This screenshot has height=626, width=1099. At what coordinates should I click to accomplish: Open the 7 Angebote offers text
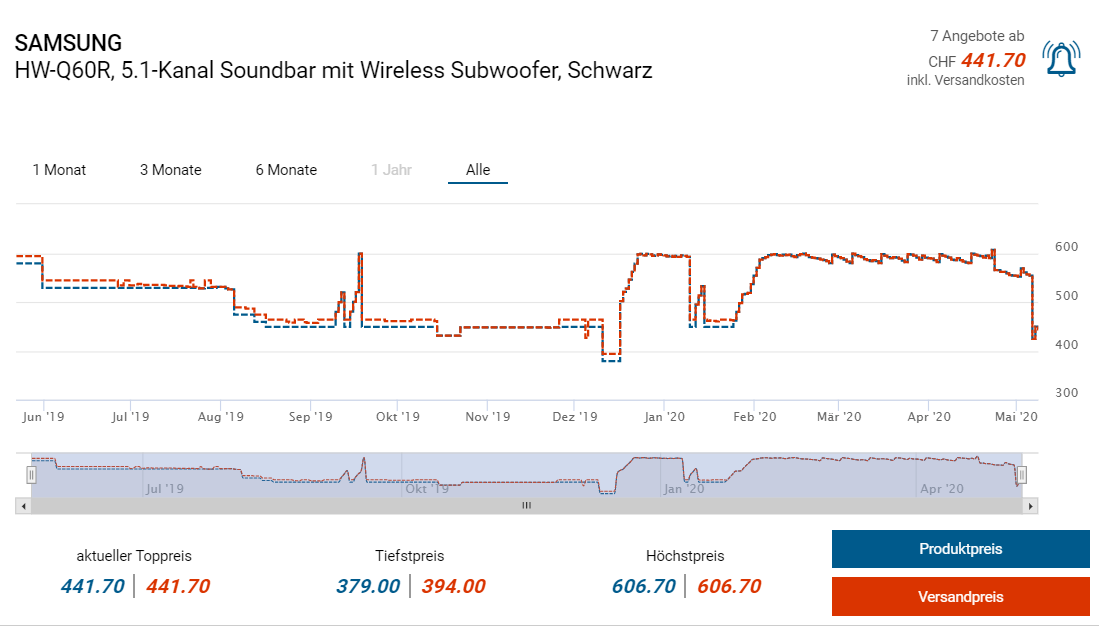[x=976, y=36]
